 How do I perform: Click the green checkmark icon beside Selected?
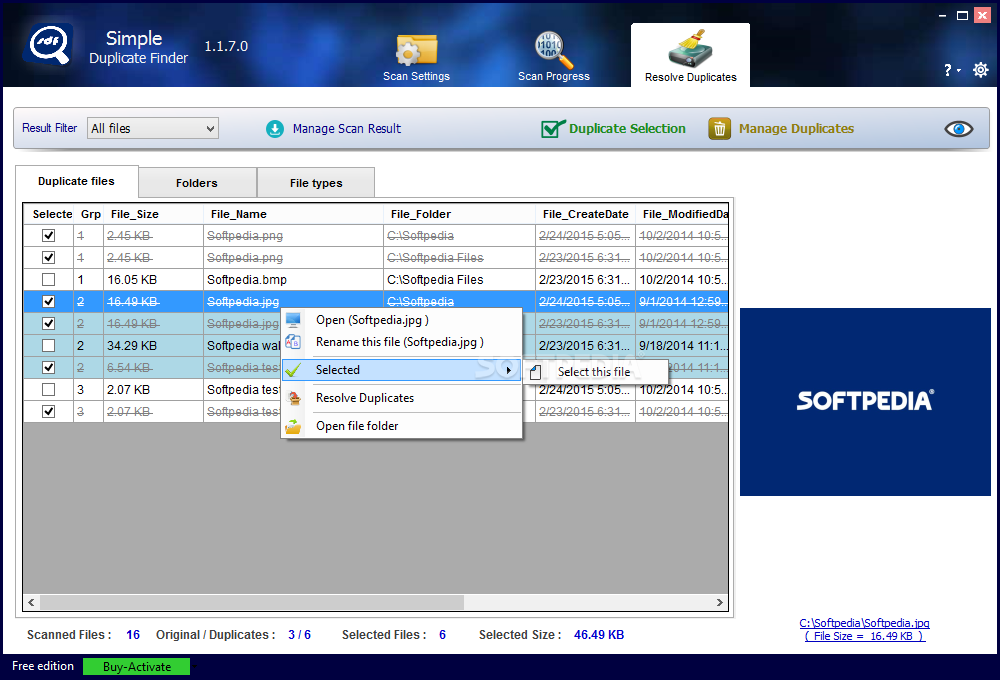tap(293, 370)
